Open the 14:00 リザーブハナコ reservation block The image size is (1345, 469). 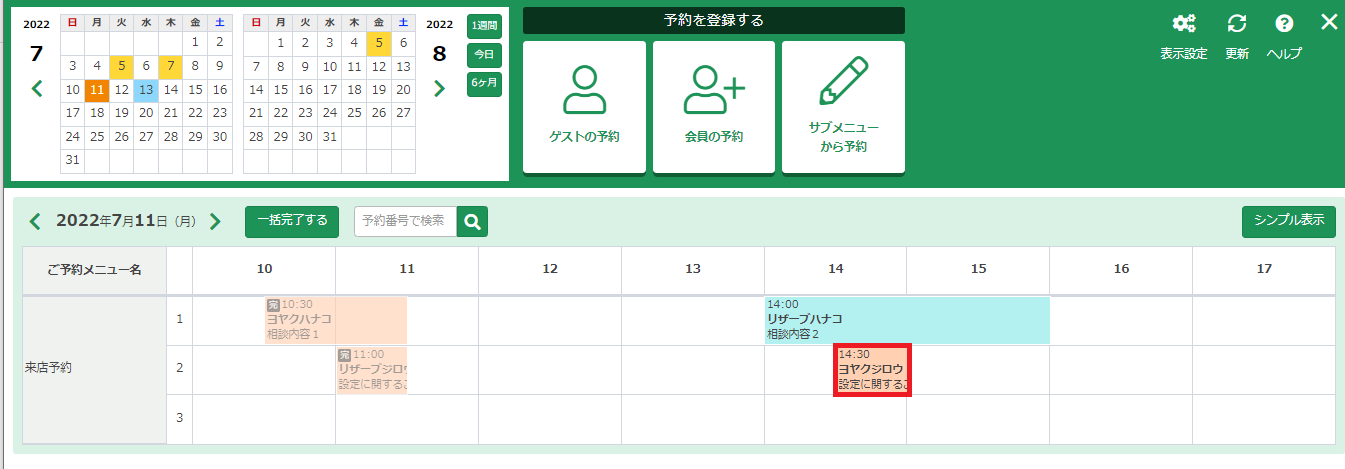906,320
